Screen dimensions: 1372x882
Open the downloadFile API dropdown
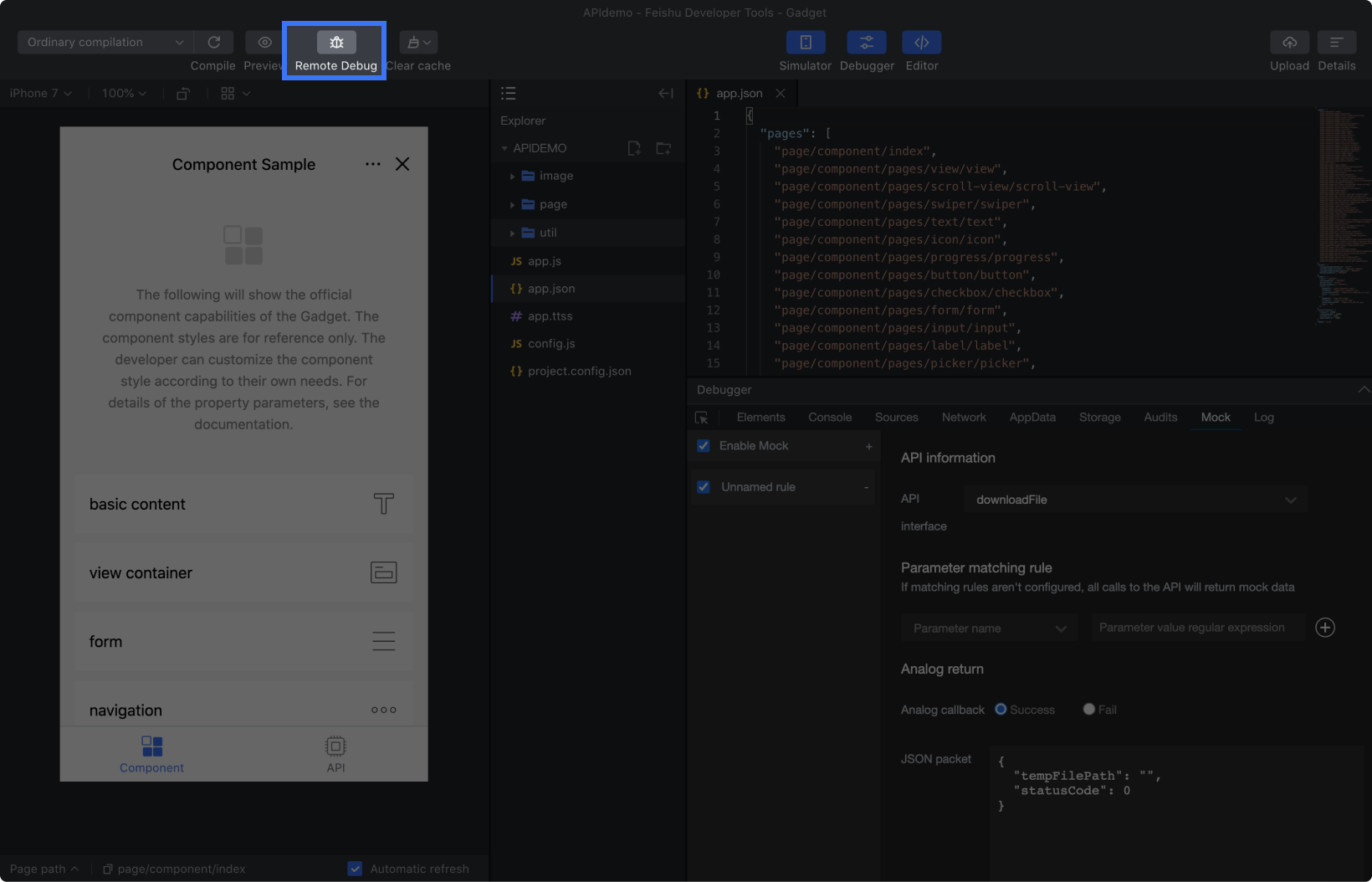1135,500
